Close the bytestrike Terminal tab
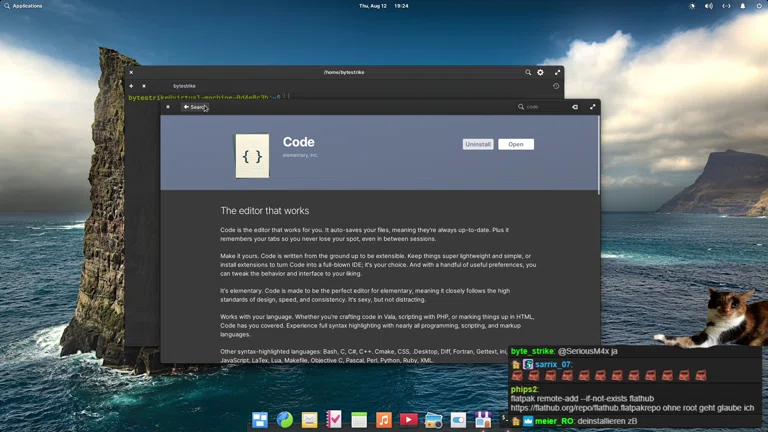The width and height of the screenshot is (768, 432). tap(144, 86)
